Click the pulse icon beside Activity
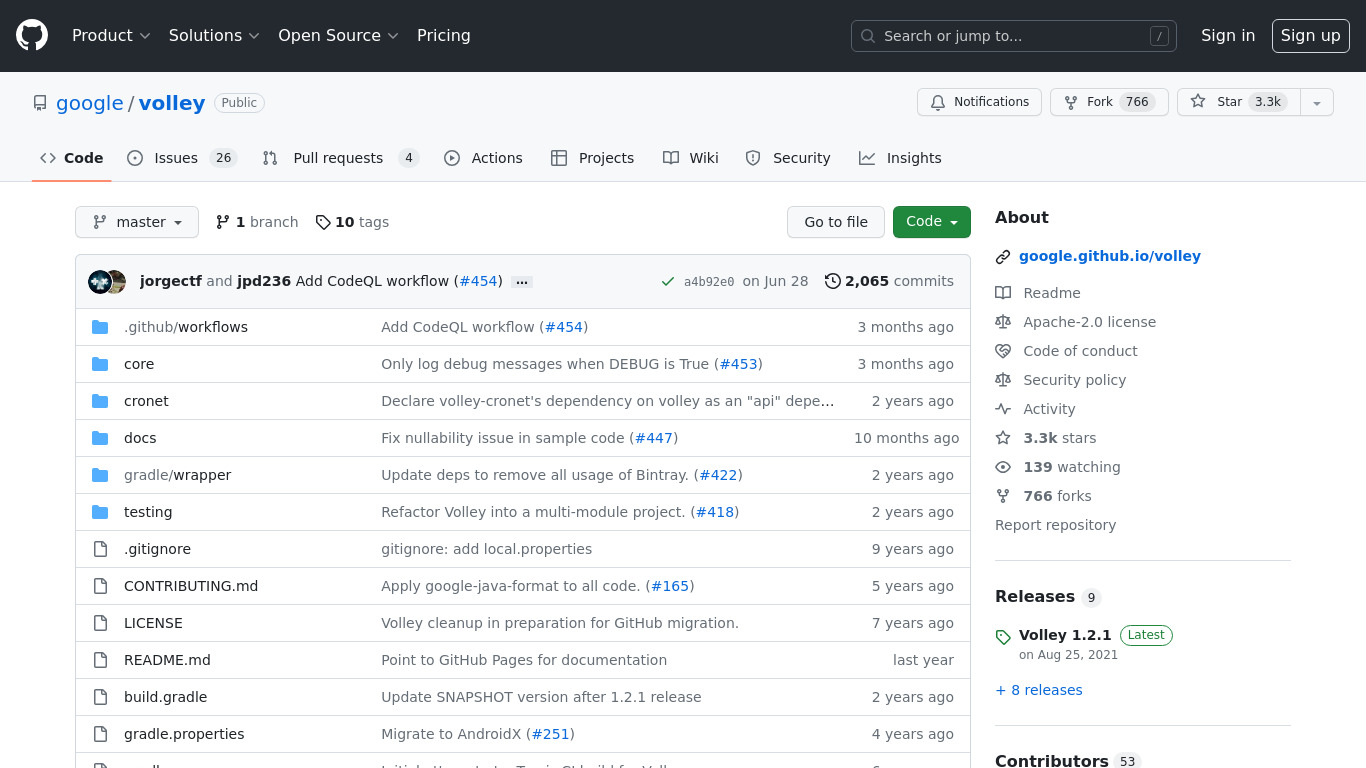 (1003, 409)
